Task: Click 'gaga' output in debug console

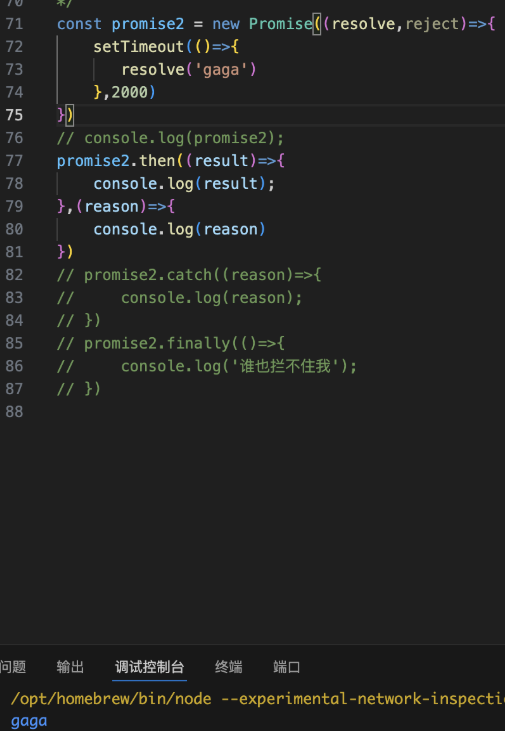Action: [x=29, y=721]
